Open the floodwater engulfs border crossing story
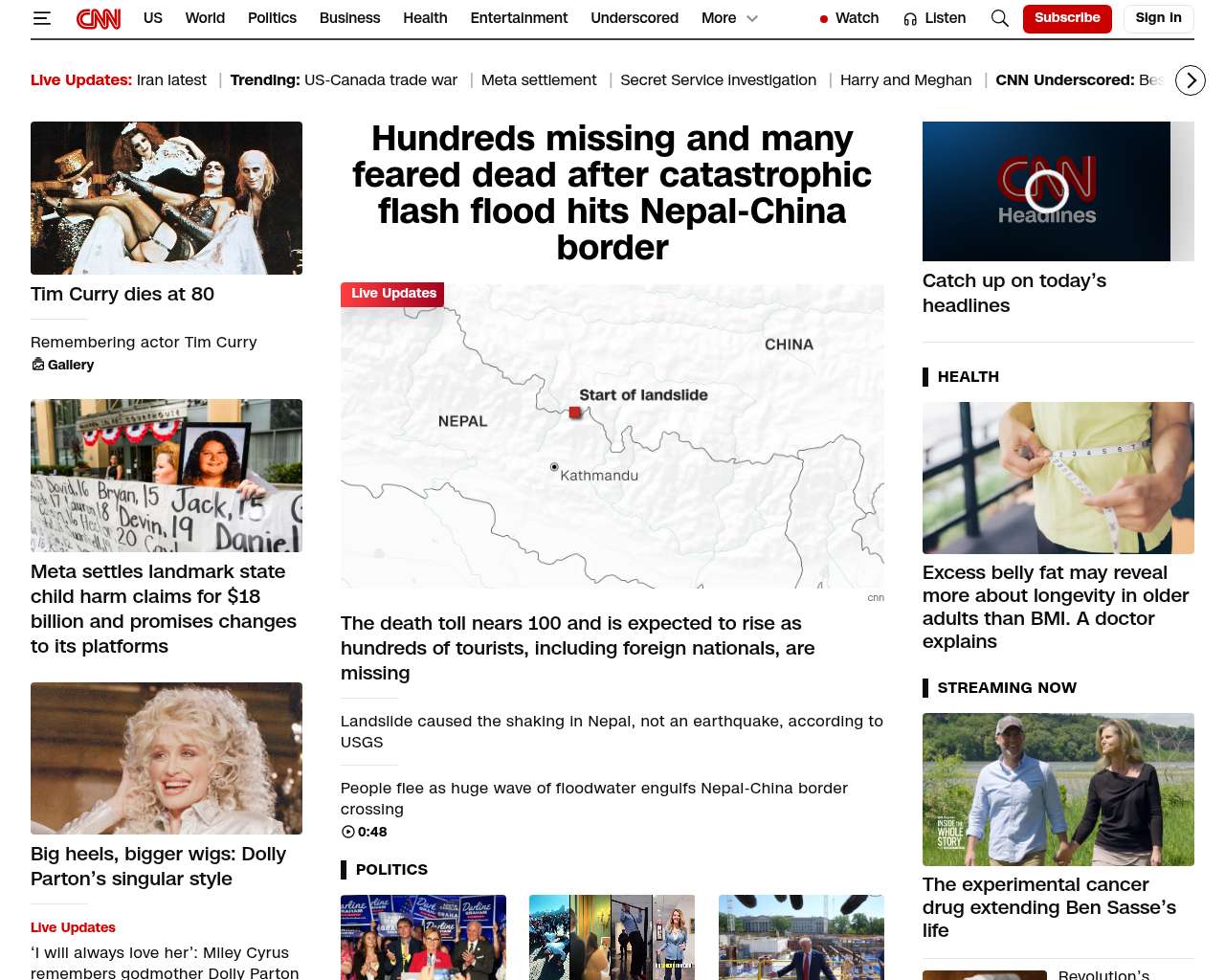Viewport: 1225px width, 980px height. coord(594,798)
